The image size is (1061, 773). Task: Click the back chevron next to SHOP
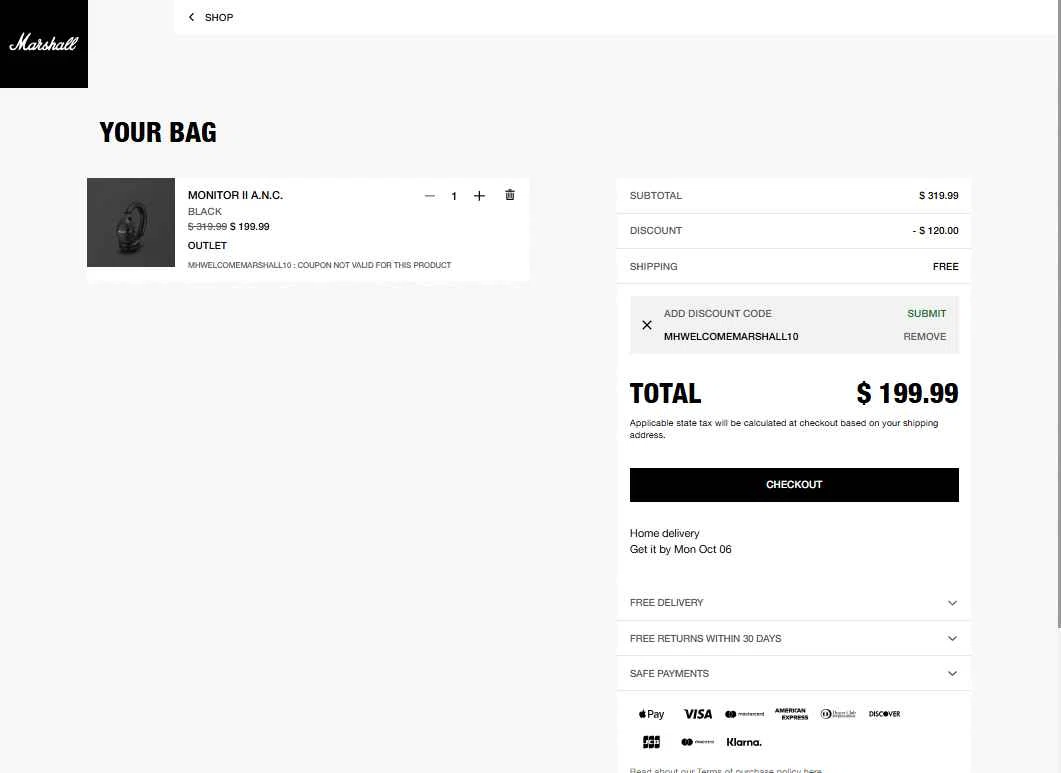[x=191, y=18]
